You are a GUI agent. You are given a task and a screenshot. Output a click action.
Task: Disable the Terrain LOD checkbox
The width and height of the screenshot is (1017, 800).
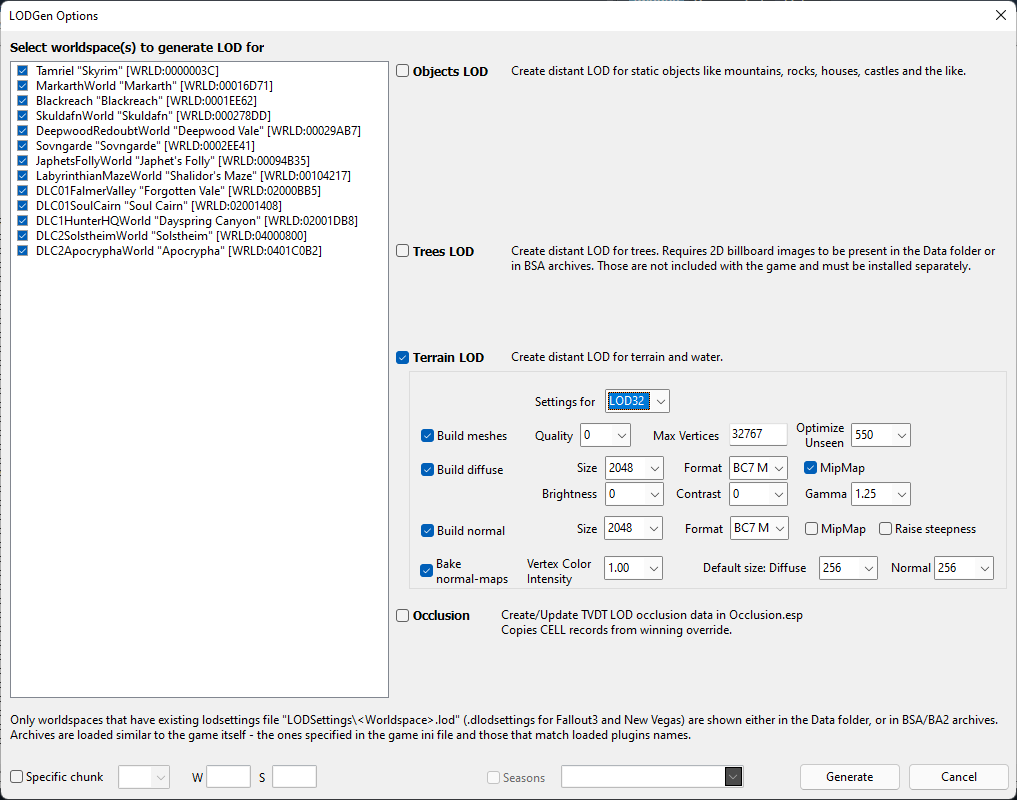point(403,358)
